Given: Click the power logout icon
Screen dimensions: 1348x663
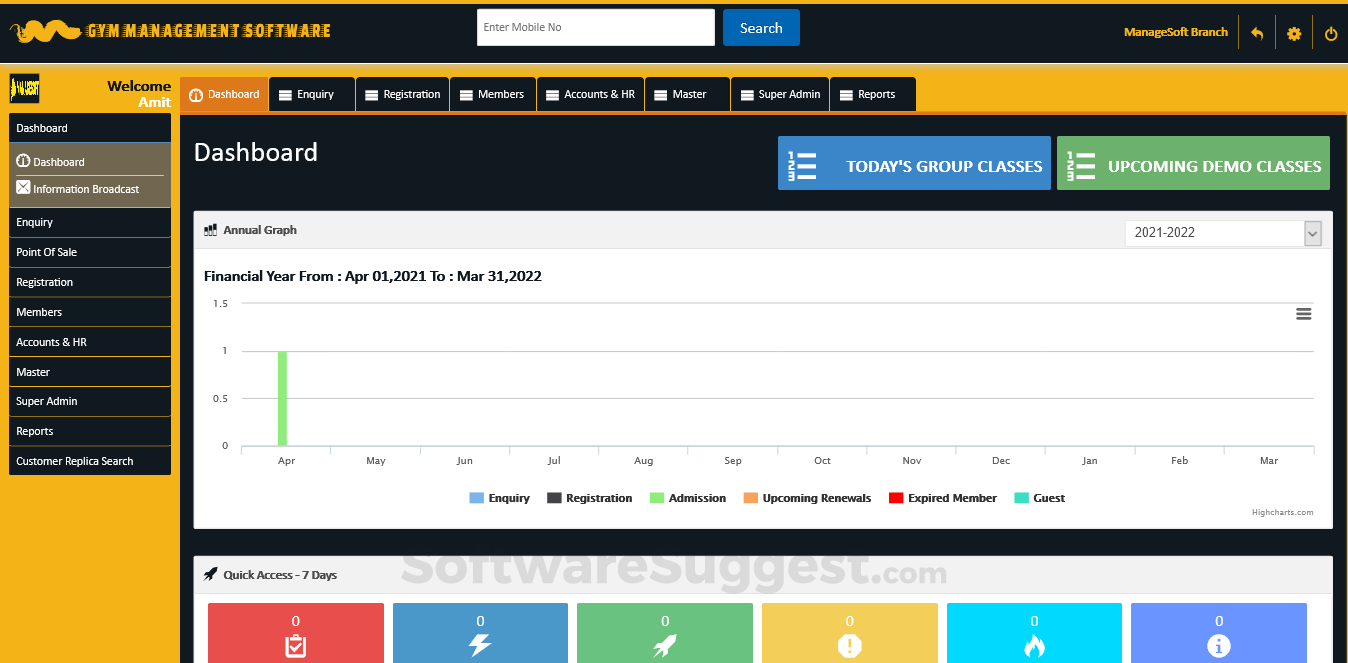Looking at the screenshot, I should [x=1330, y=34].
